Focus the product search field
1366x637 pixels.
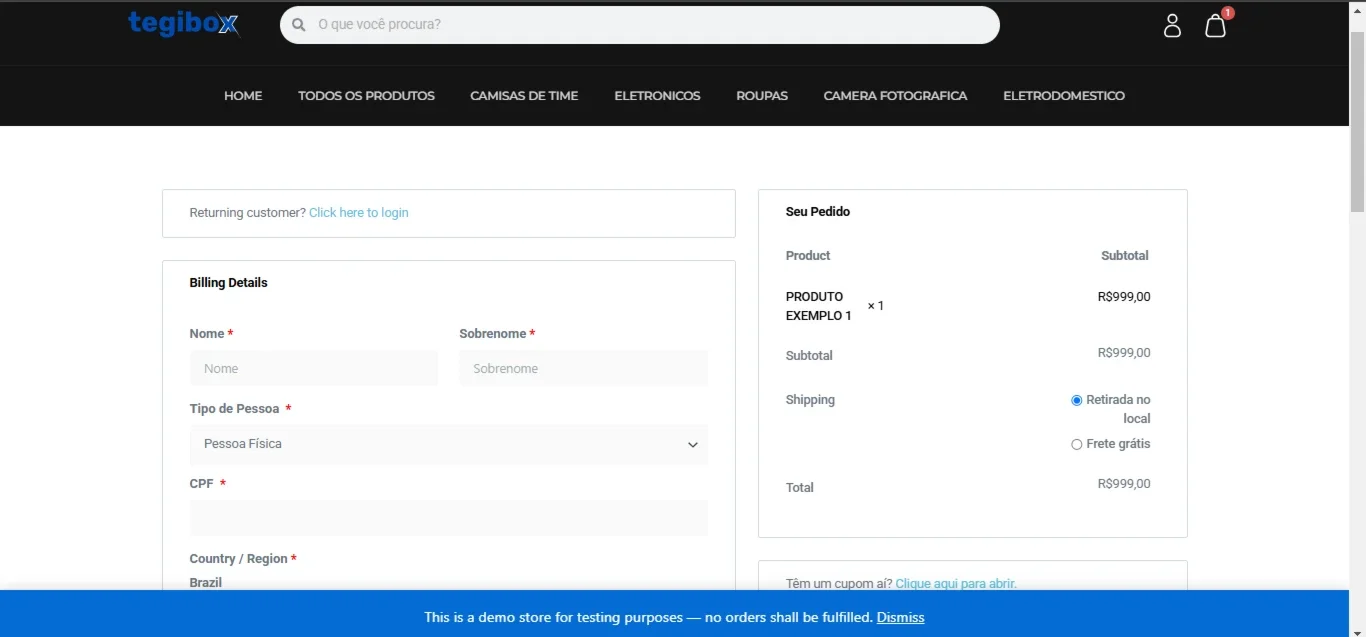[640, 25]
